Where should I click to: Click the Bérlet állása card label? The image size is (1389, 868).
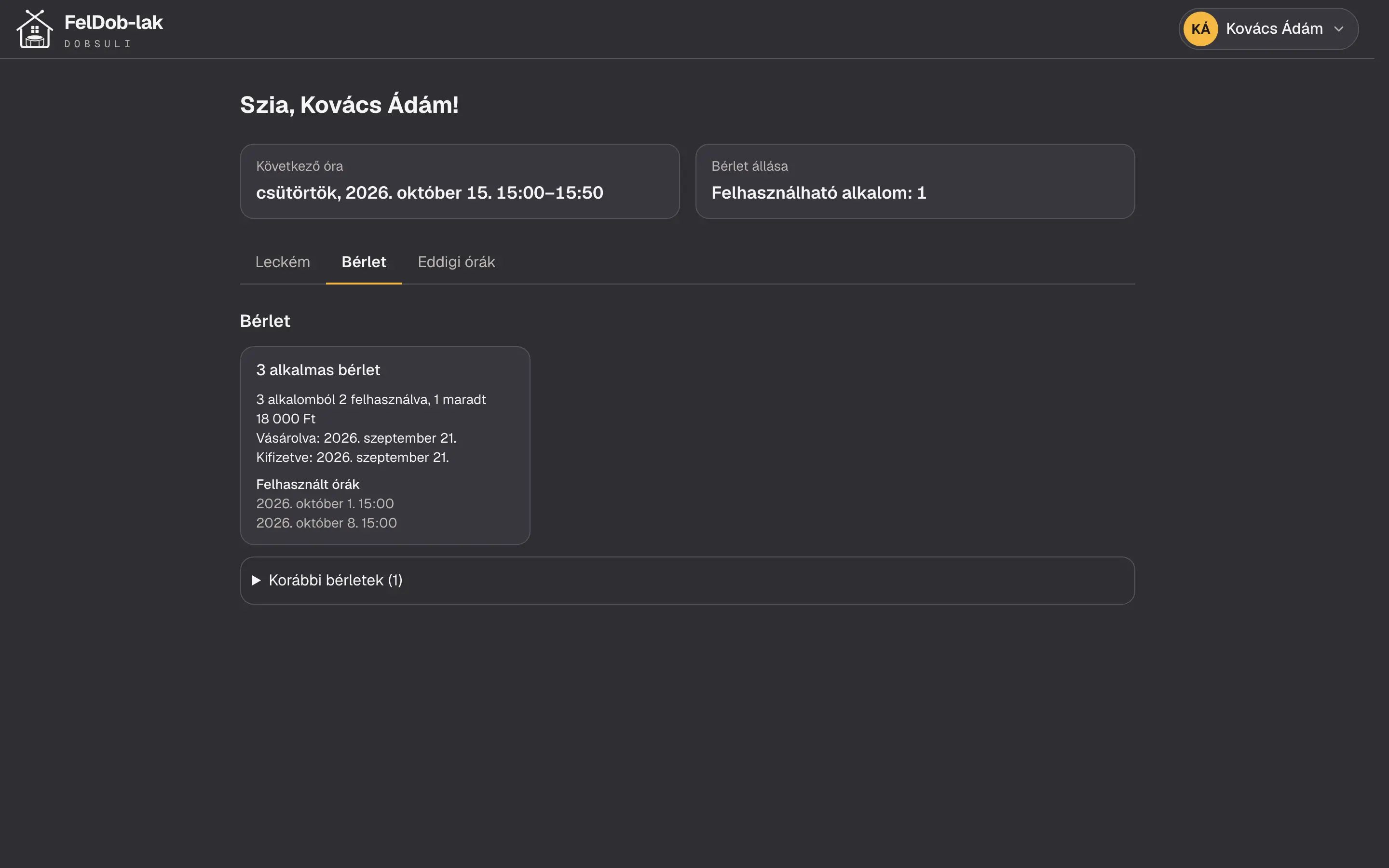click(x=749, y=166)
